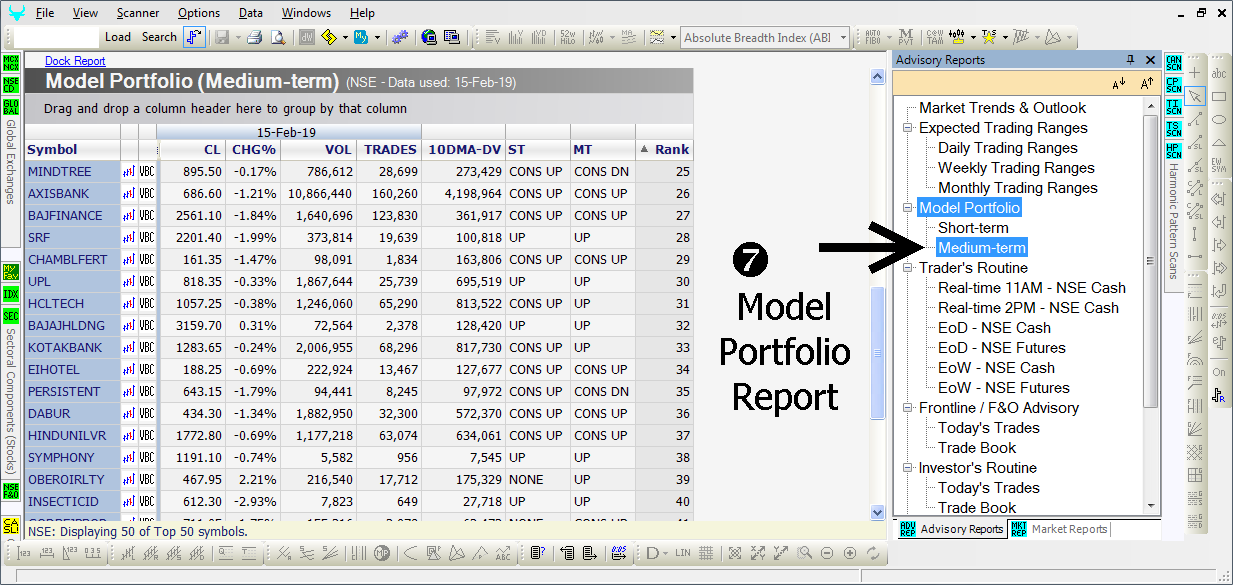Click the zoom in plus icon in bottom toolbar
Viewport: 1233px width, 585px height.
pos(850,553)
